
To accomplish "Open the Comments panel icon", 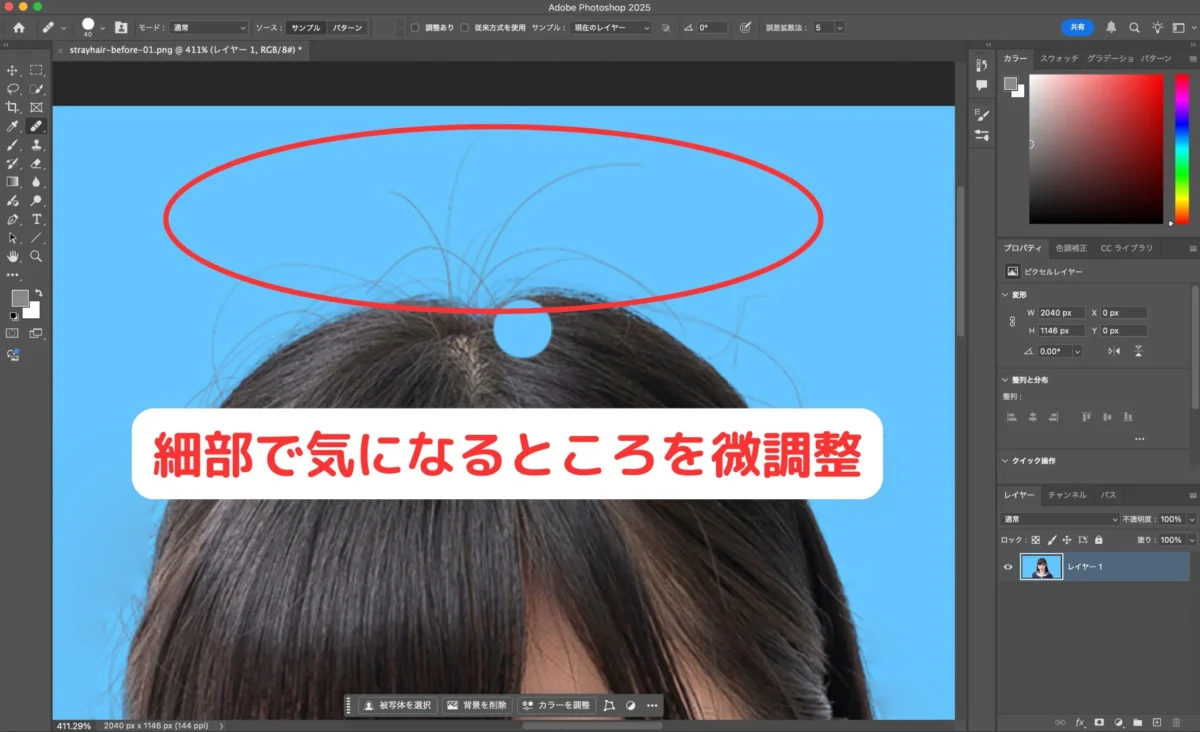I will pyautogui.click(x=981, y=86).
